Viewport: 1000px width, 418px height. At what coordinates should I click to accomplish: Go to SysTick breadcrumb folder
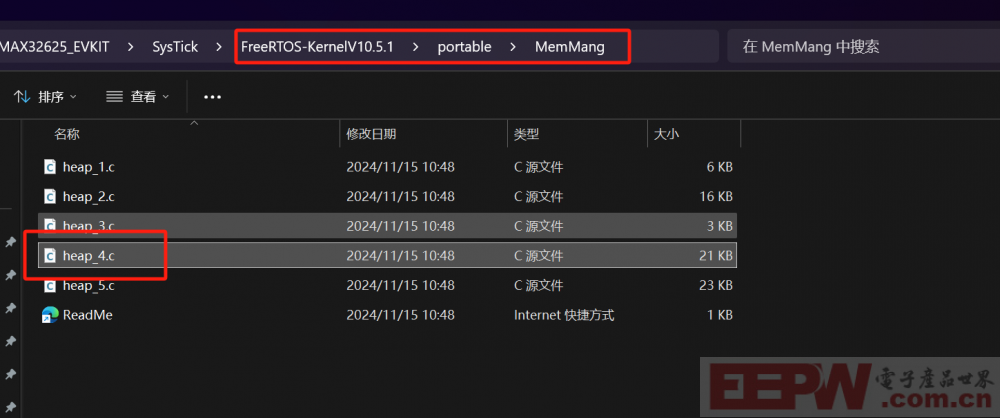coord(175,47)
